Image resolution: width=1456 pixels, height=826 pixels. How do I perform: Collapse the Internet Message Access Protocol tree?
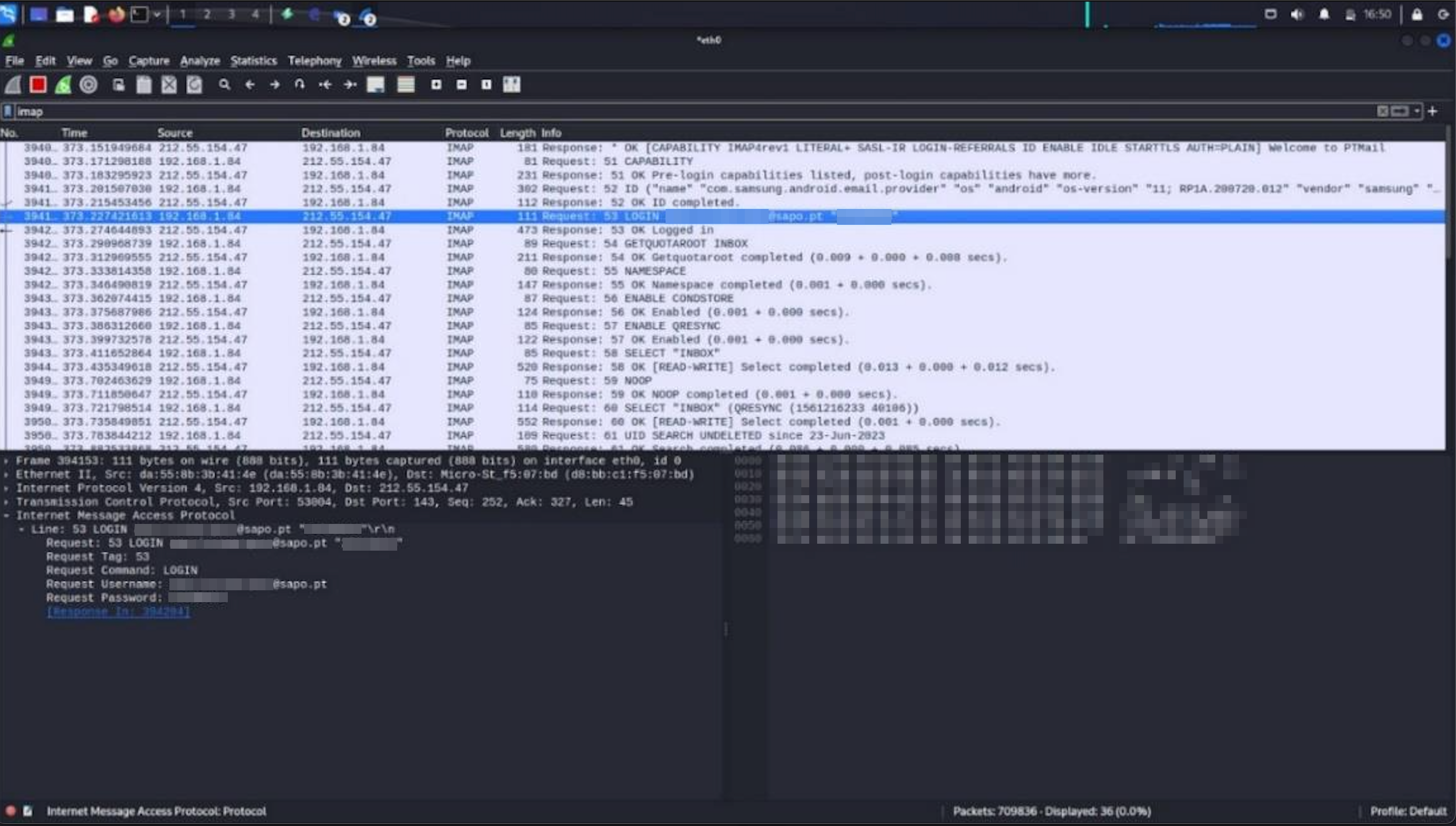coord(7,515)
